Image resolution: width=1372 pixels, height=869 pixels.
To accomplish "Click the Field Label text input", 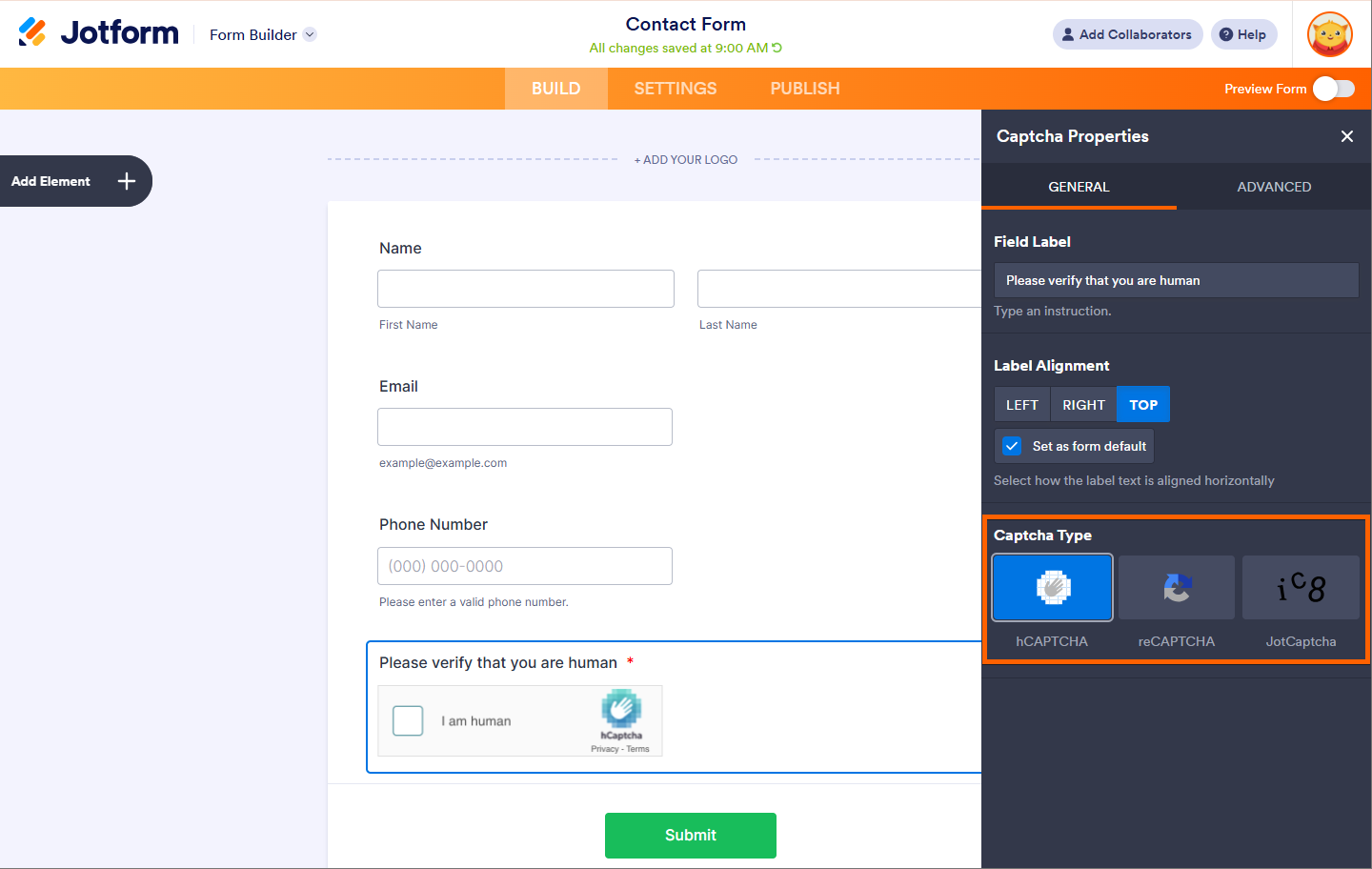I will (1177, 280).
